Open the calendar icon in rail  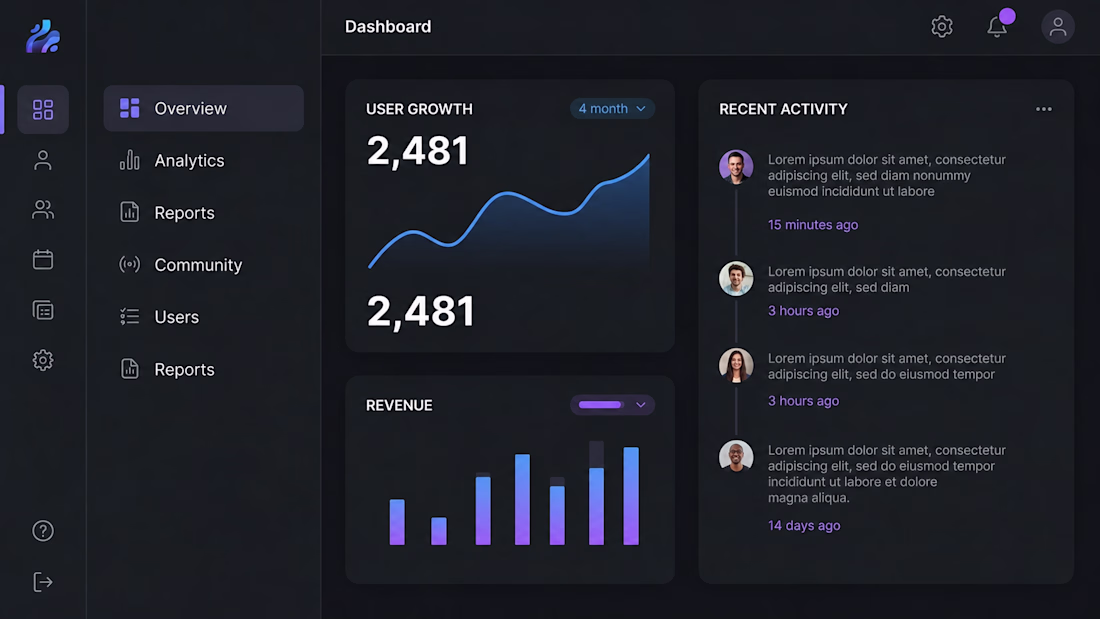[x=43, y=260]
